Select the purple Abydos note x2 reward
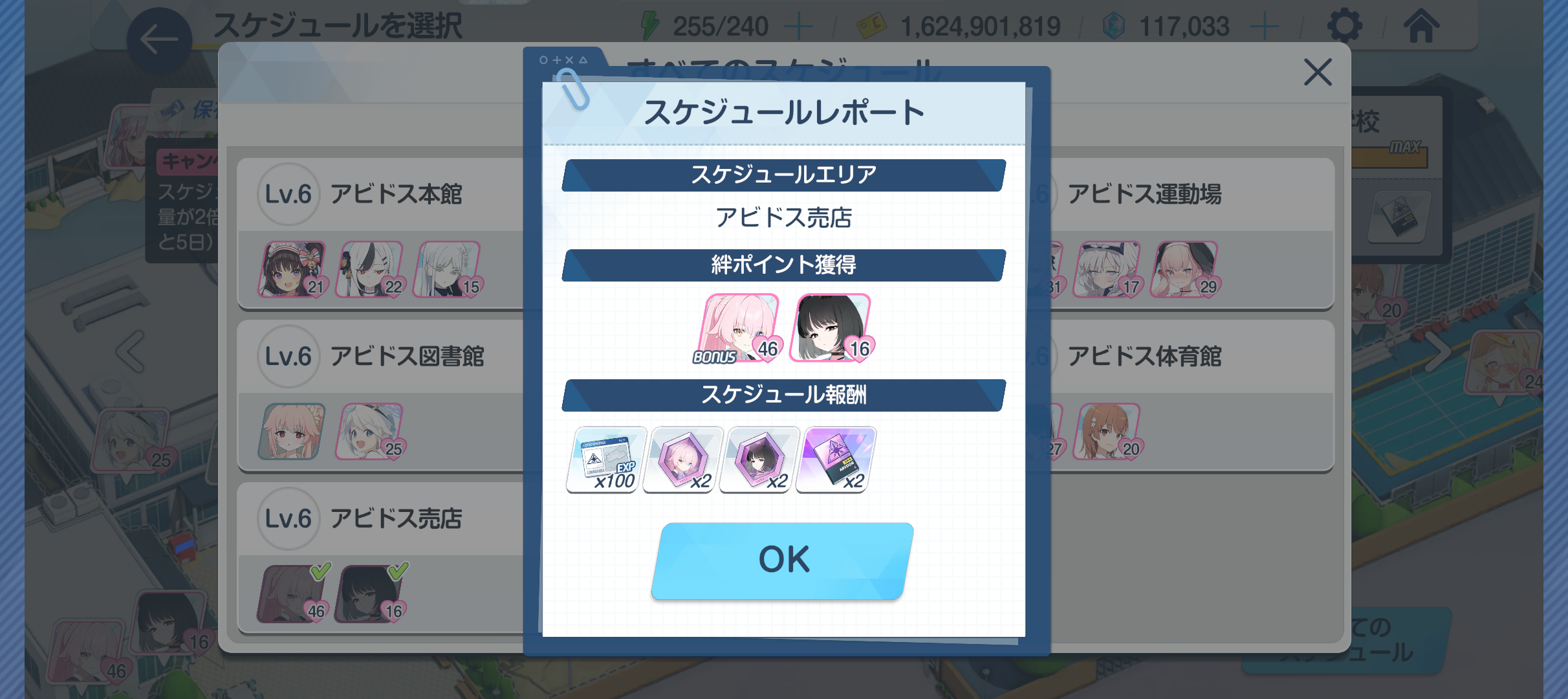1568x699 pixels. [x=836, y=460]
